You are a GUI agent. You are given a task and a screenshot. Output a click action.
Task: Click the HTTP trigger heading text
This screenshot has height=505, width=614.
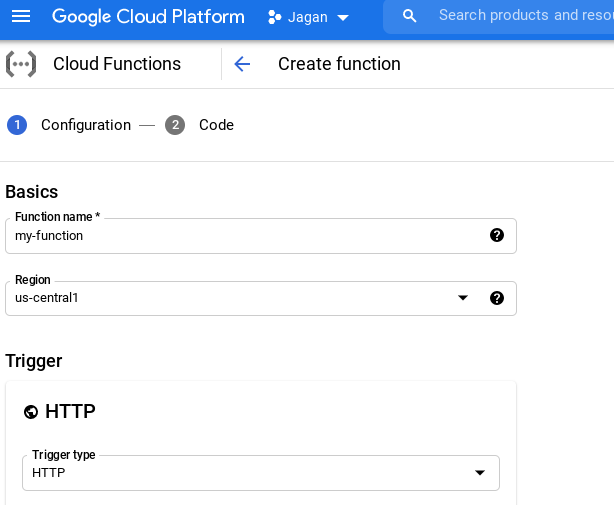click(70, 411)
